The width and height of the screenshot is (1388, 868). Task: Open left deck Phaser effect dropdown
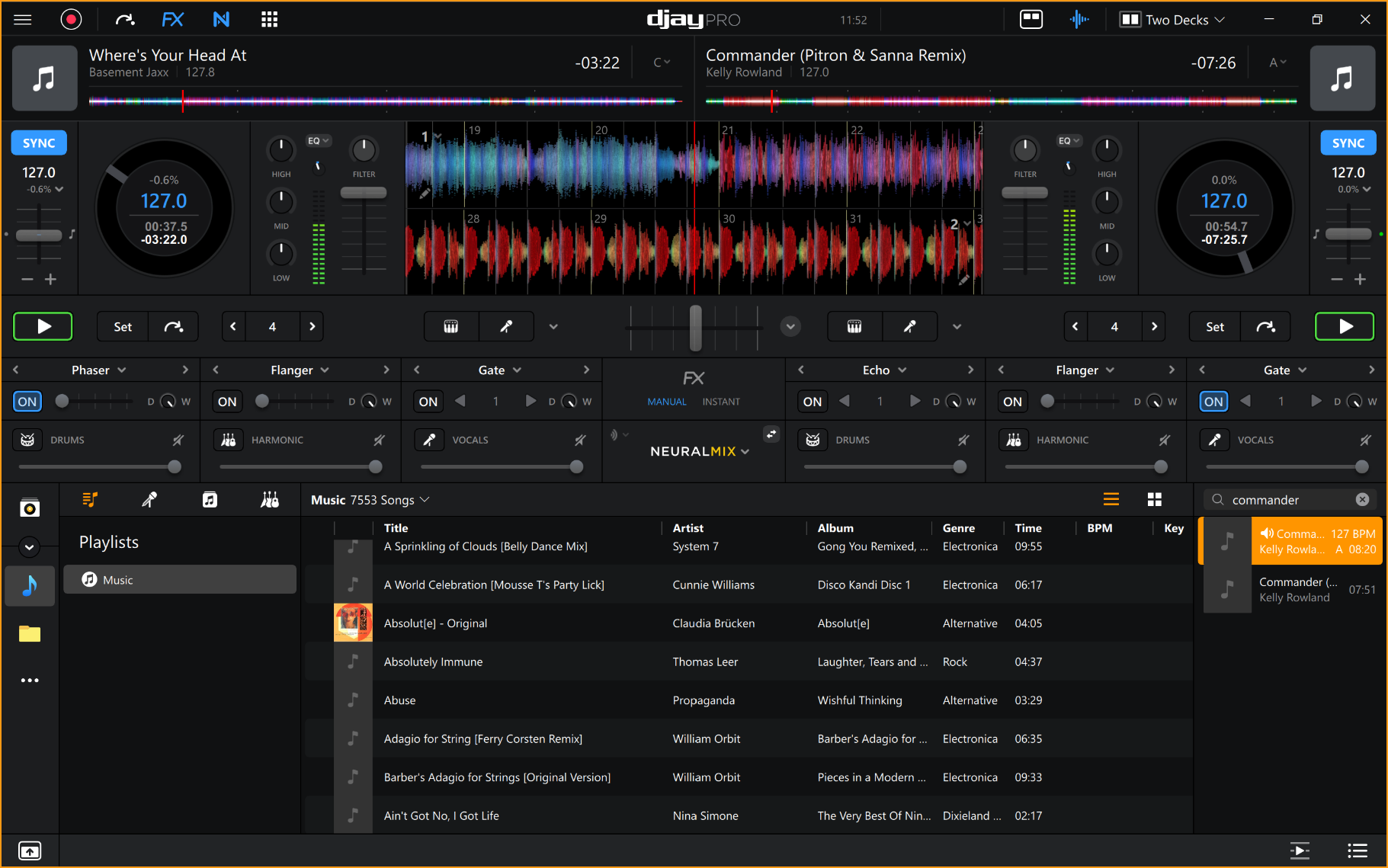coord(99,370)
